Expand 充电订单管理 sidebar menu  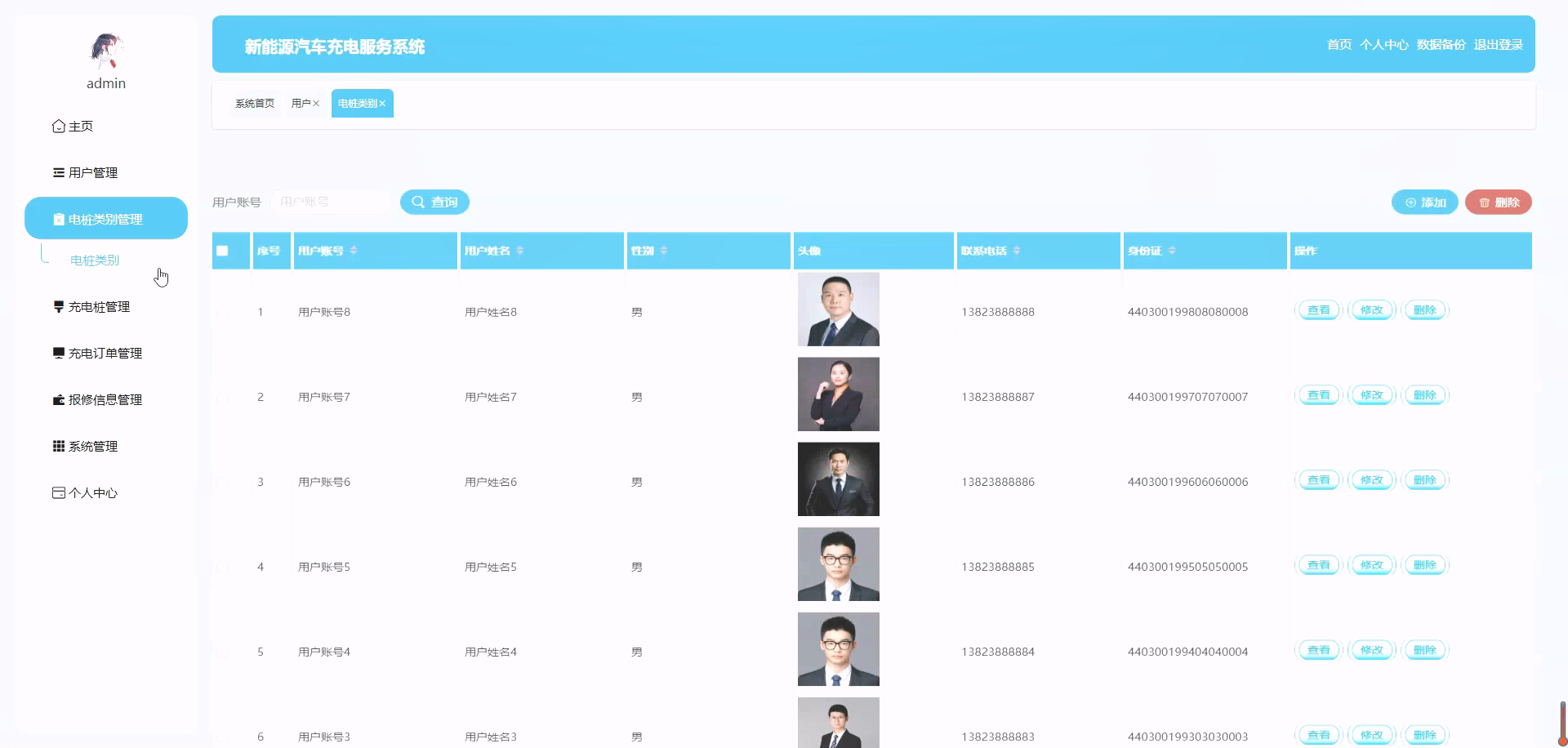point(97,353)
